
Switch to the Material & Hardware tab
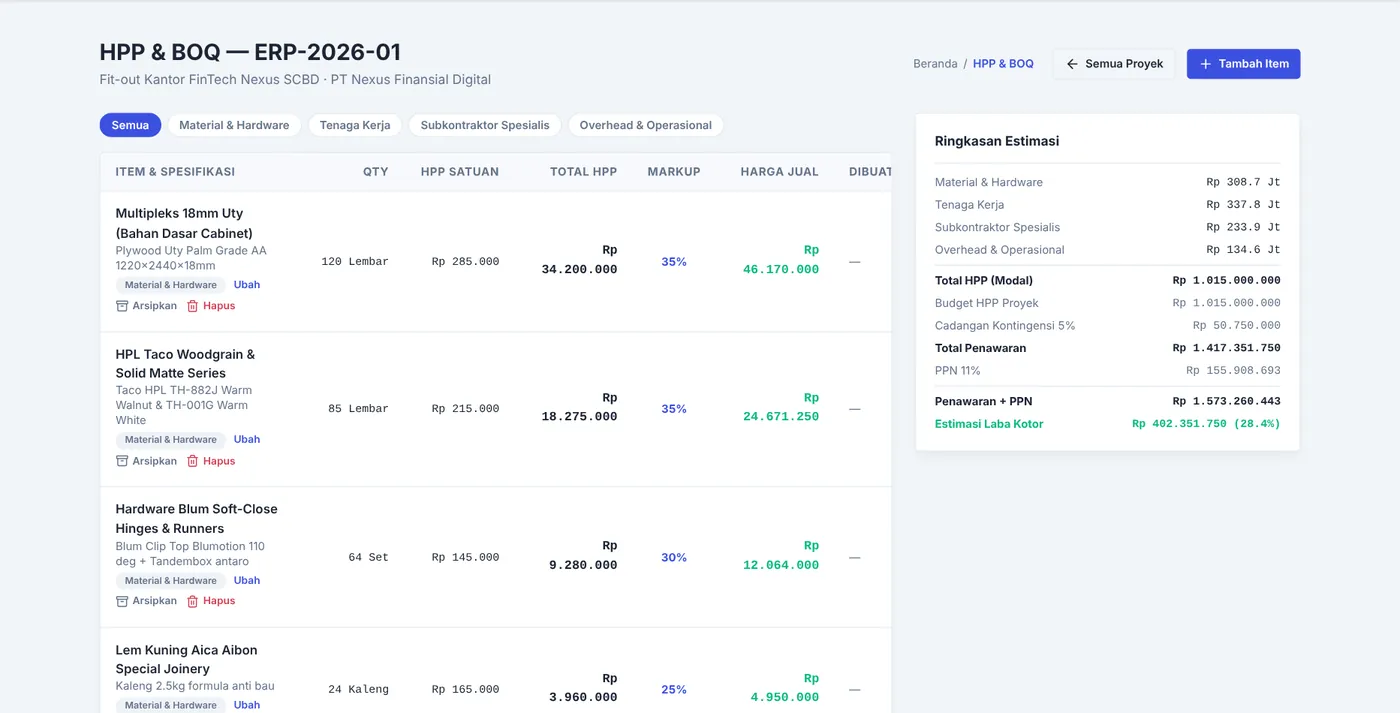click(234, 125)
